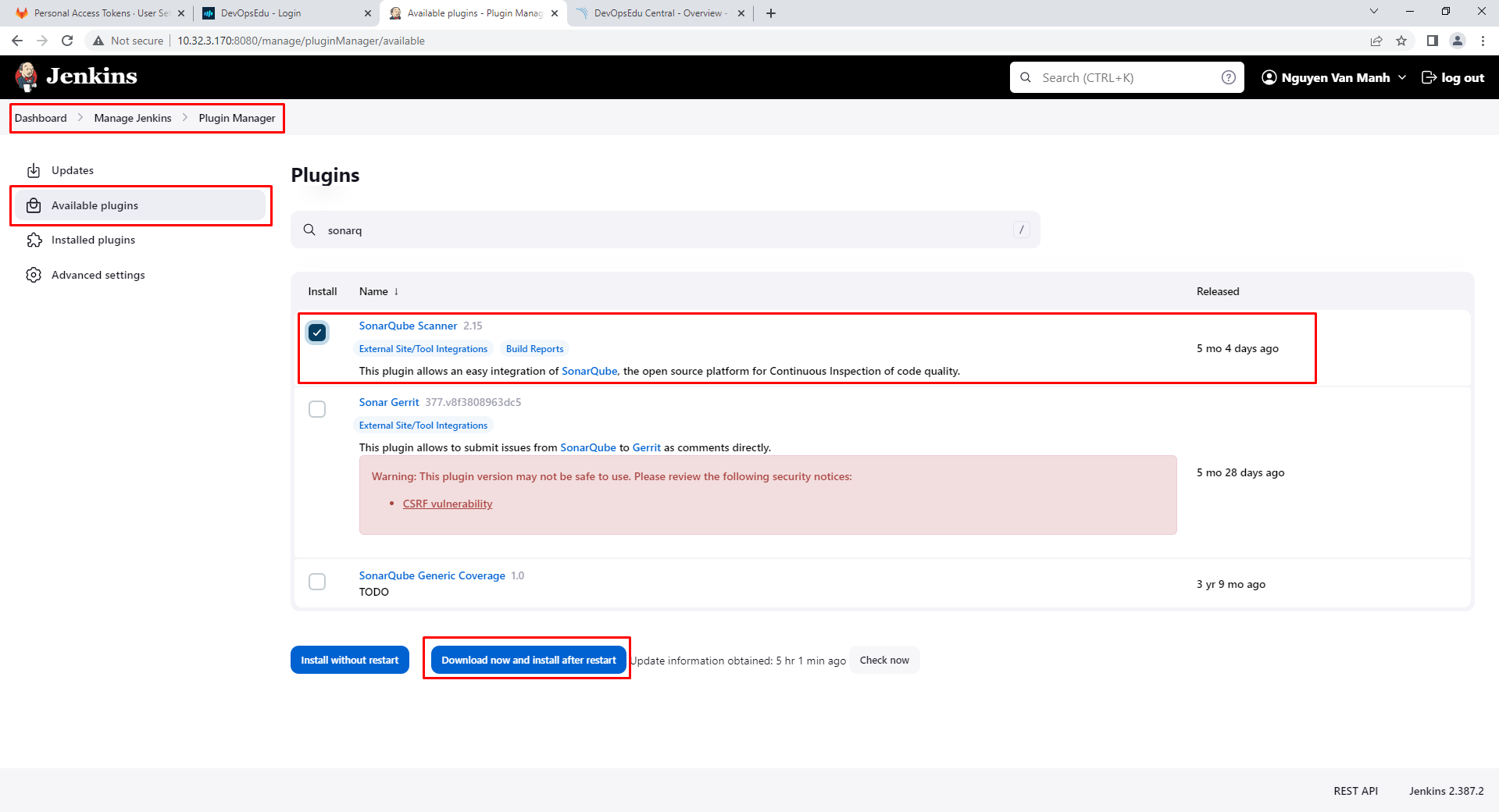
Task: Open the Plugin Manager breadcrumb
Action: (x=237, y=118)
